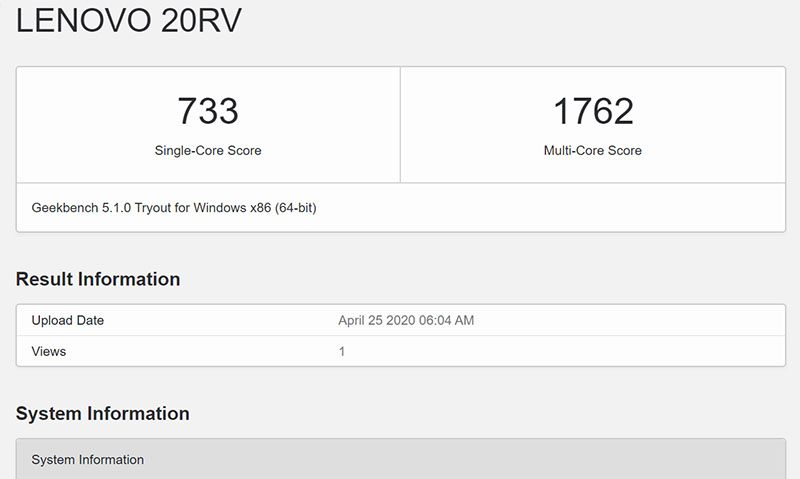Image resolution: width=800 pixels, height=479 pixels.
Task: Select the April 25 2020 06:04 AM value
Action: (x=406, y=320)
